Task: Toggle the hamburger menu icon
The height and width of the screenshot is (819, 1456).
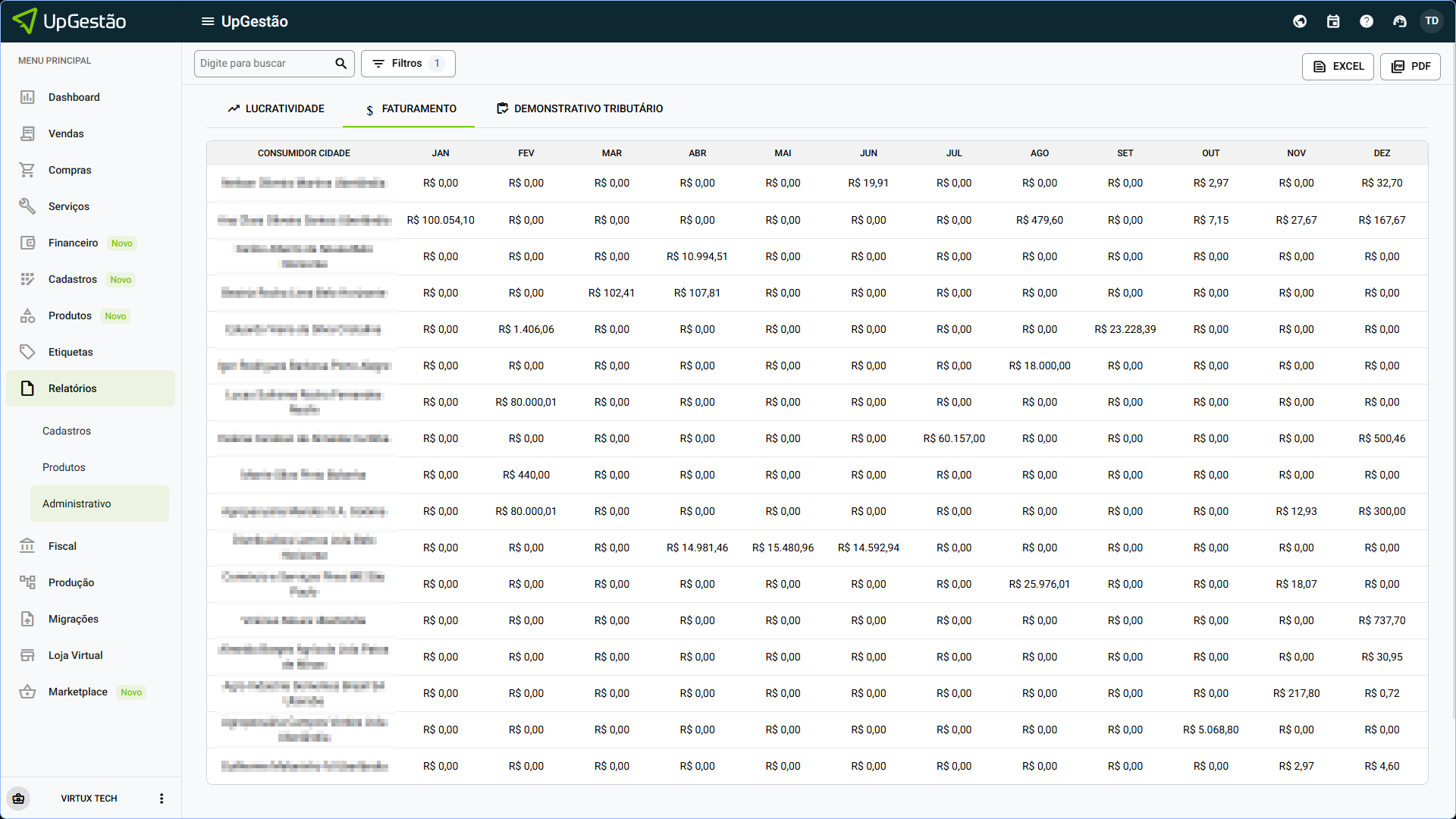Action: click(x=207, y=21)
